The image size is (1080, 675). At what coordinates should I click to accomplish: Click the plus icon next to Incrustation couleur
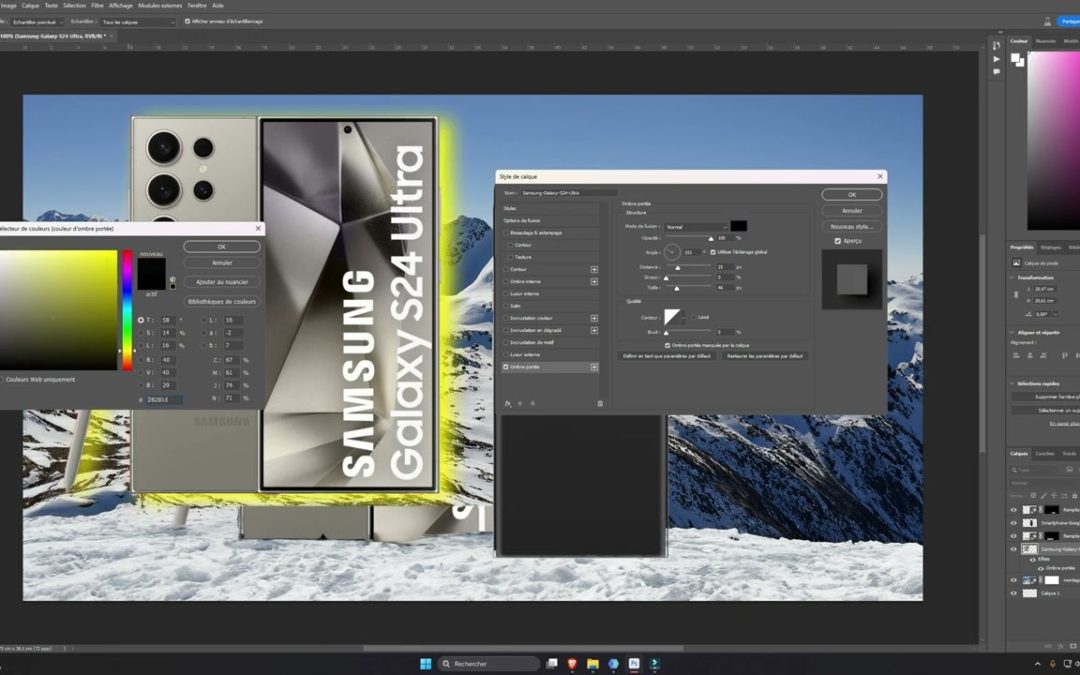594,318
